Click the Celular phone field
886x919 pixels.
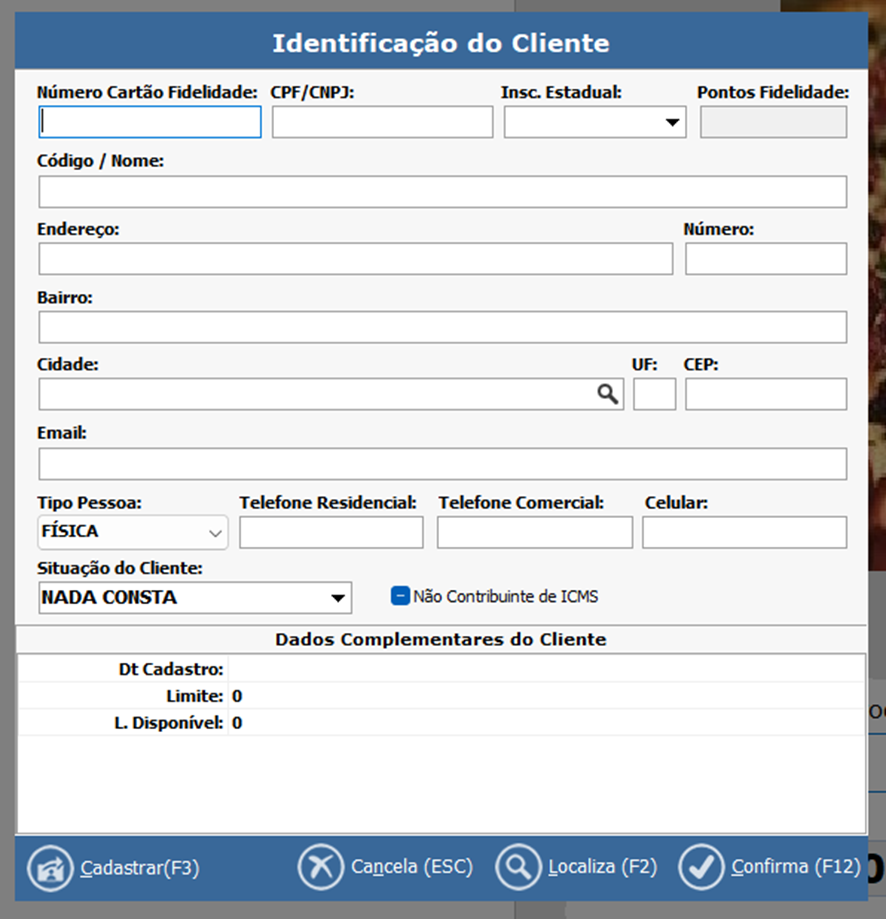coord(744,532)
